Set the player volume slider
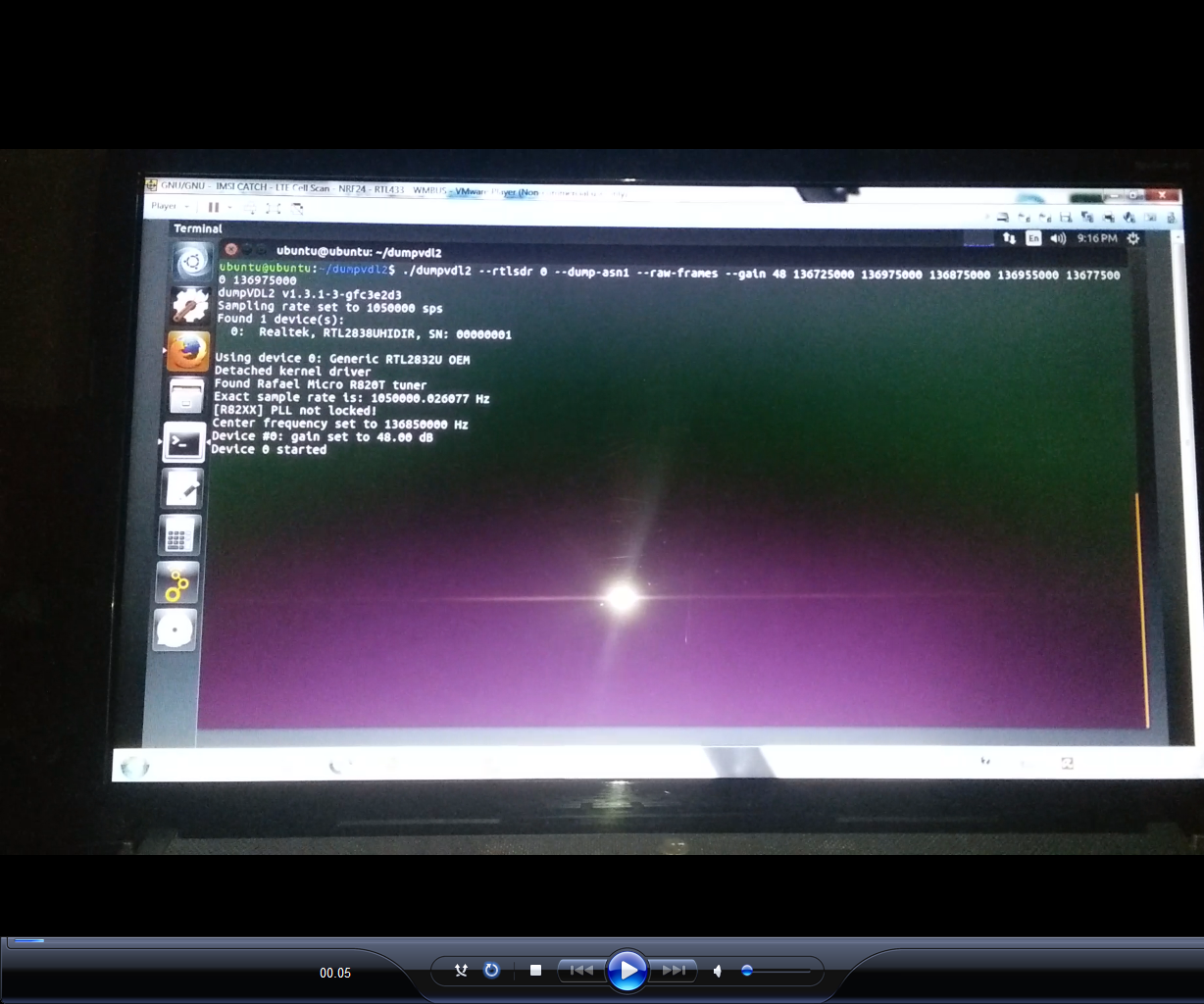 [x=775, y=971]
